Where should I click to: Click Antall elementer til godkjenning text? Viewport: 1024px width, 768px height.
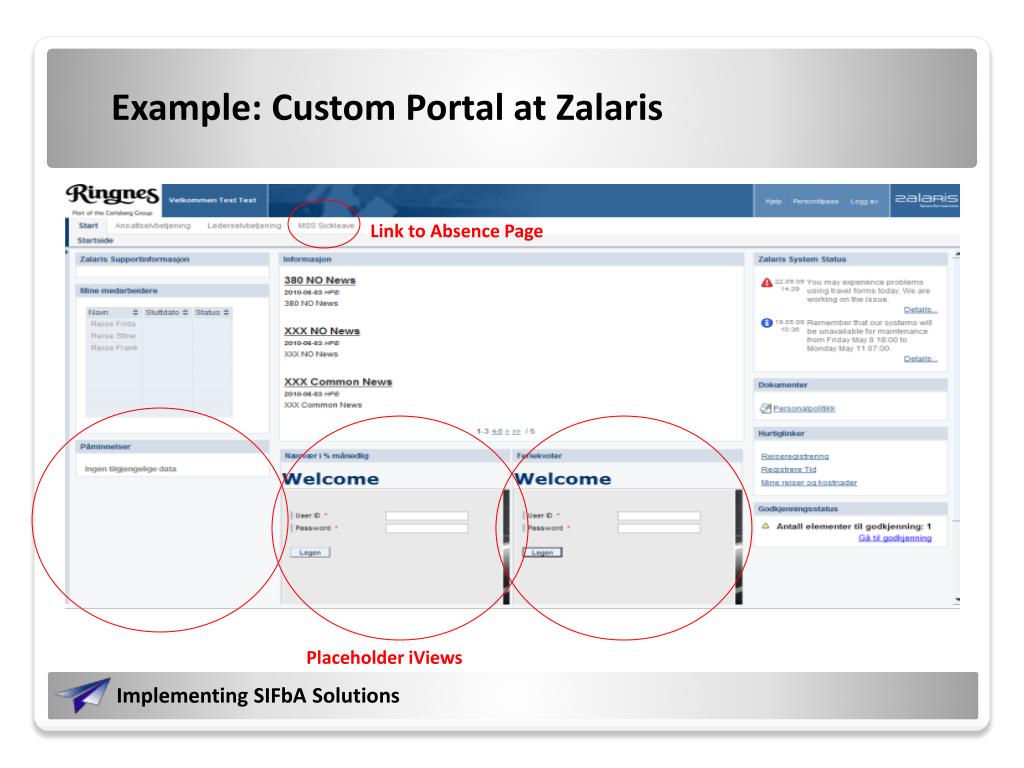tap(854, 526)
